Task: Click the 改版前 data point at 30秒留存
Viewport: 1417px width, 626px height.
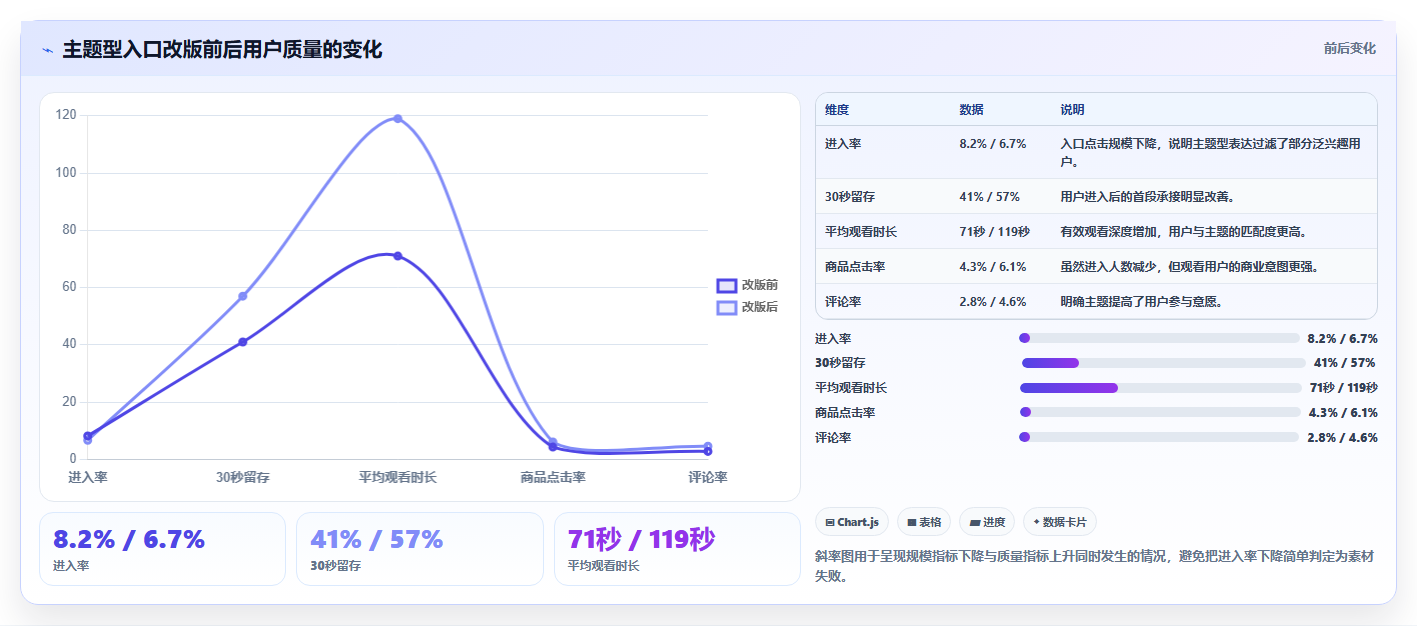Action: tap(243, 342)
